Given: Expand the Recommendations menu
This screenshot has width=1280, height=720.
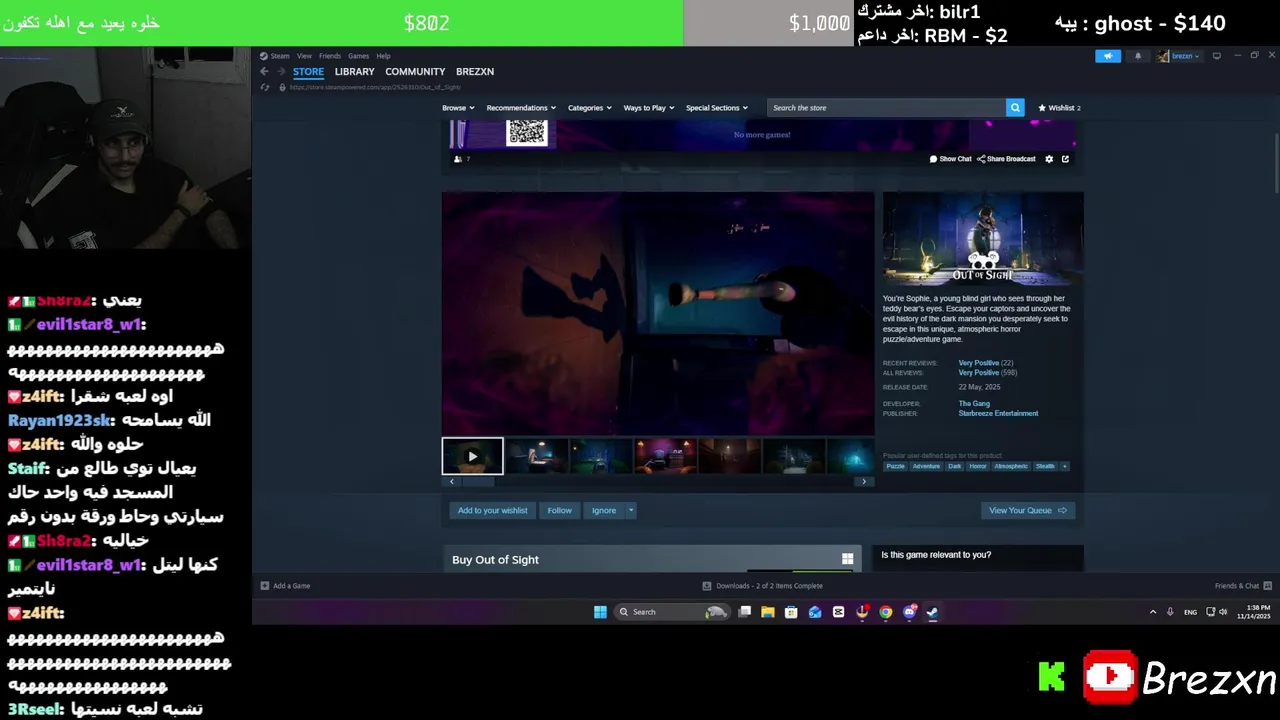Looking at the screenshot, I should tap(521, 108).
